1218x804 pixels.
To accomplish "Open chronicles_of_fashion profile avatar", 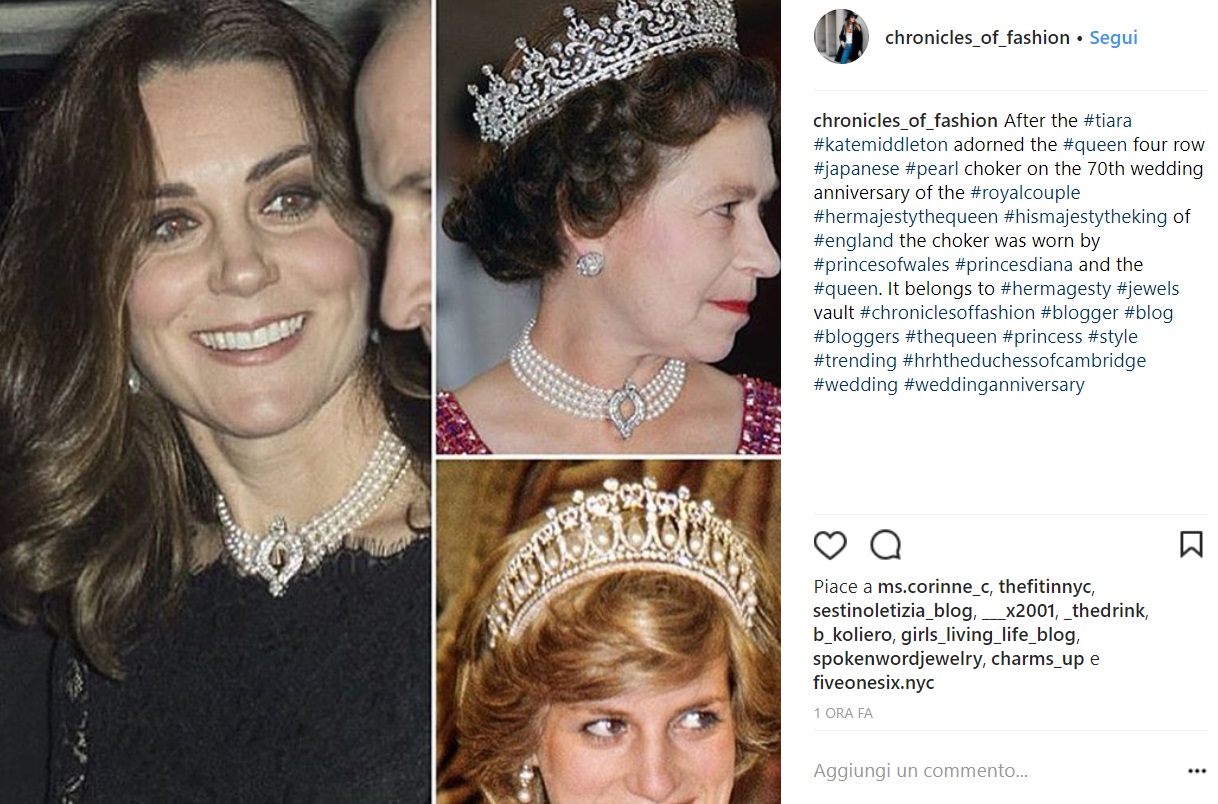I will pyautogui.click(x=841, y=38).
